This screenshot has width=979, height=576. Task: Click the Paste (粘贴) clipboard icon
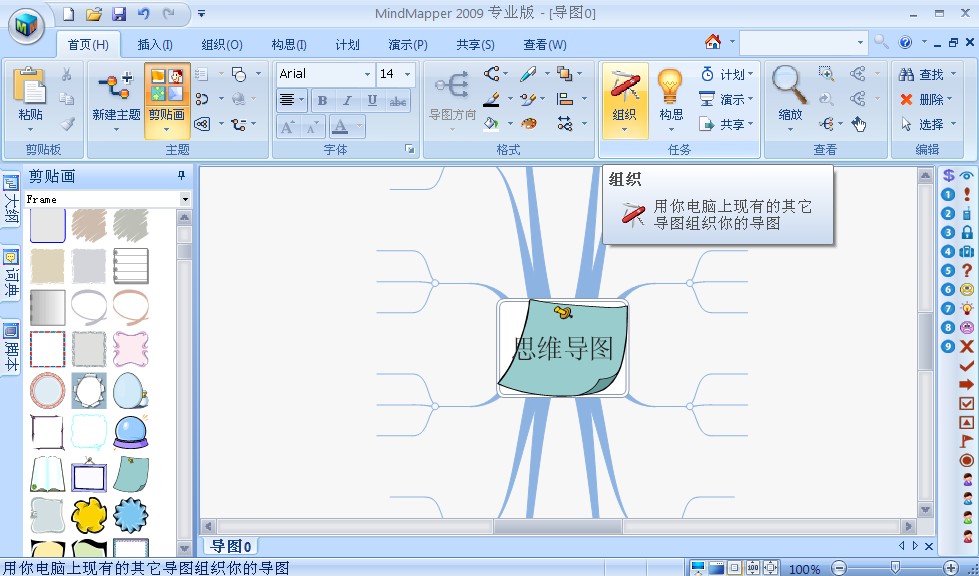click(x=30, y=85)
